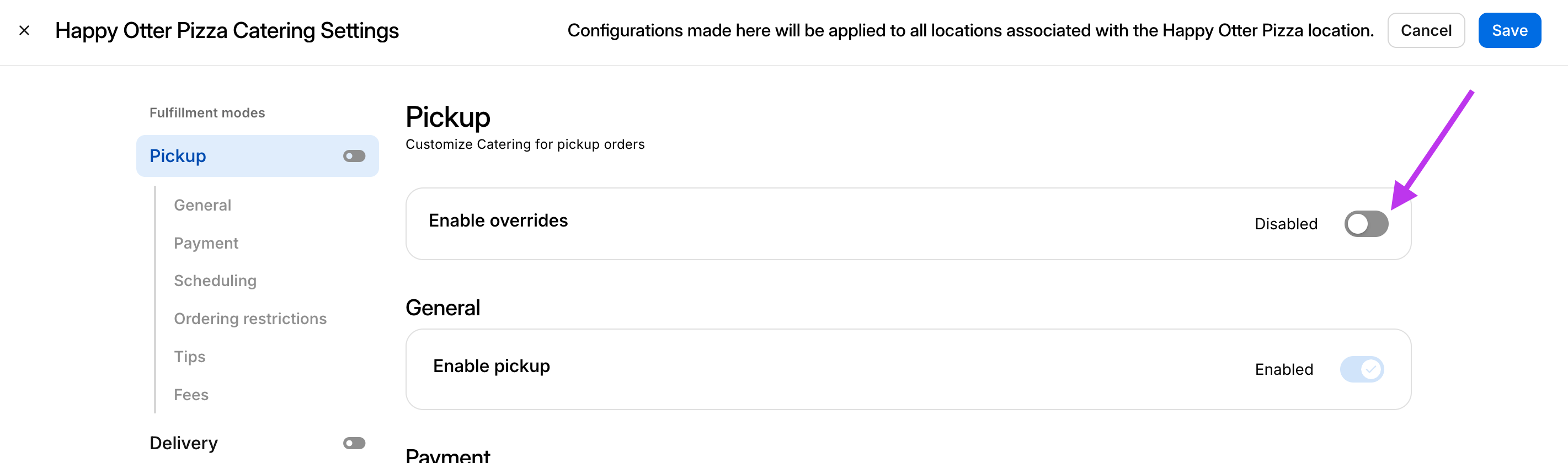The width and height of the screenshot is (1568, 463).
Task: Click the Pickup page heading
Action: coord(448,117)
